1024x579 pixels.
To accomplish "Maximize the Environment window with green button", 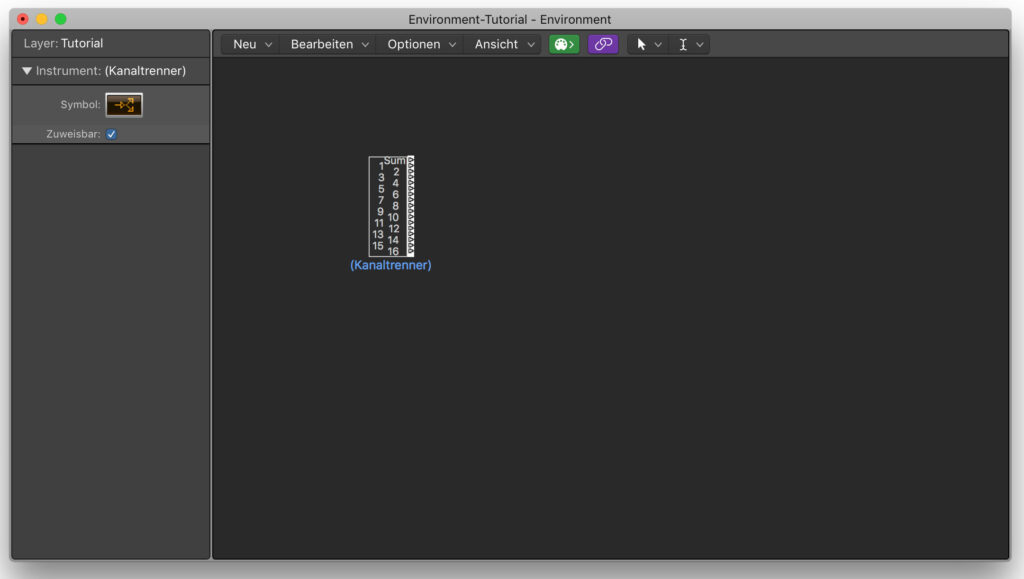I will (61, 19).
